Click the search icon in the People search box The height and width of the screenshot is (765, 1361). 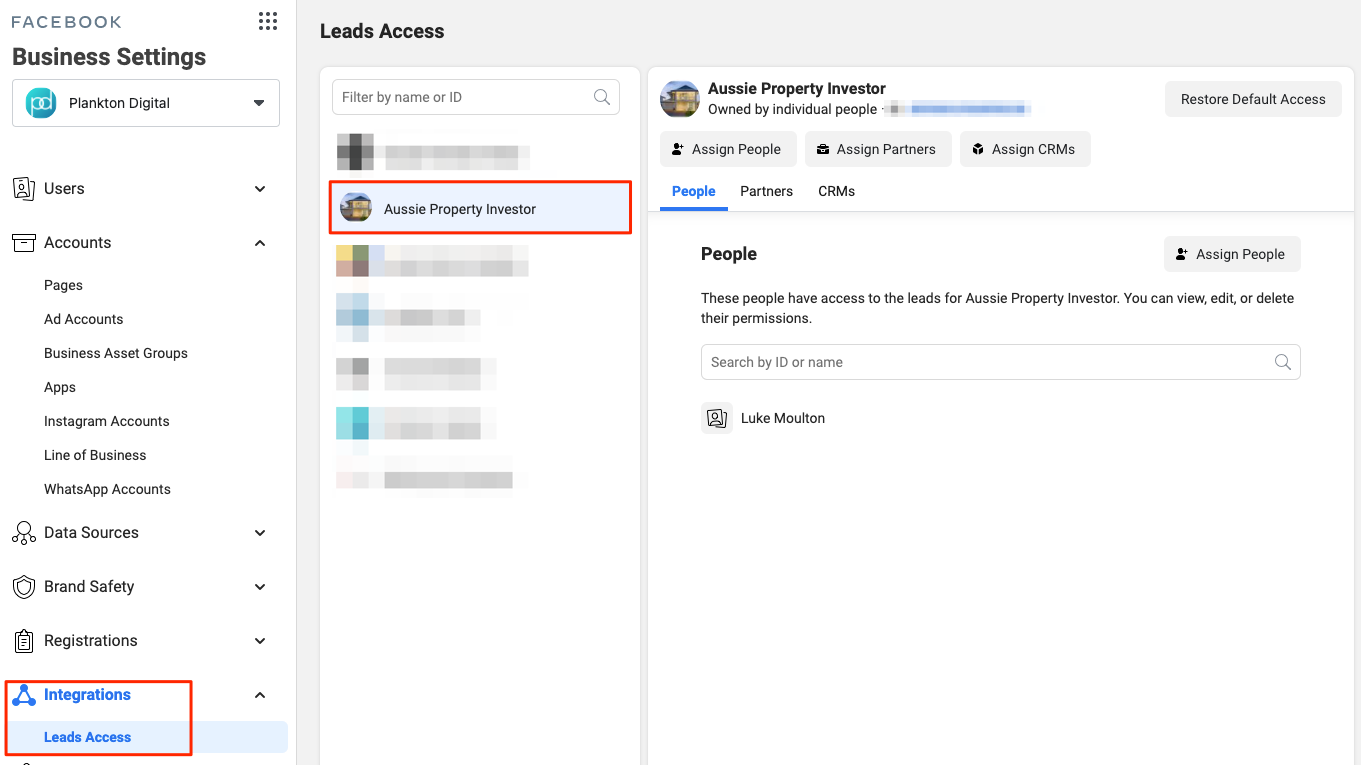point(1283,362)
